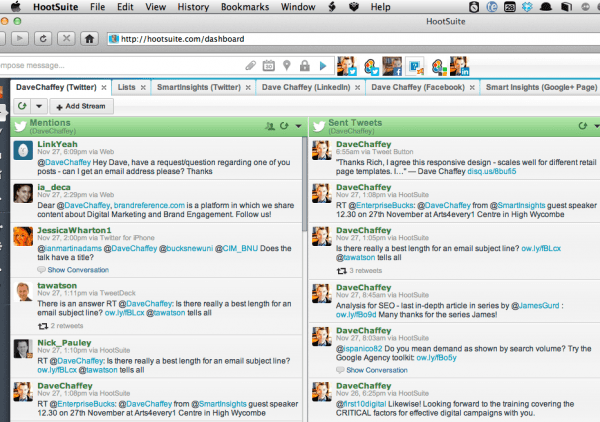Close the DaveChaffey (Twitter) tab
This screenshot has height=422, width=600.
104,88
